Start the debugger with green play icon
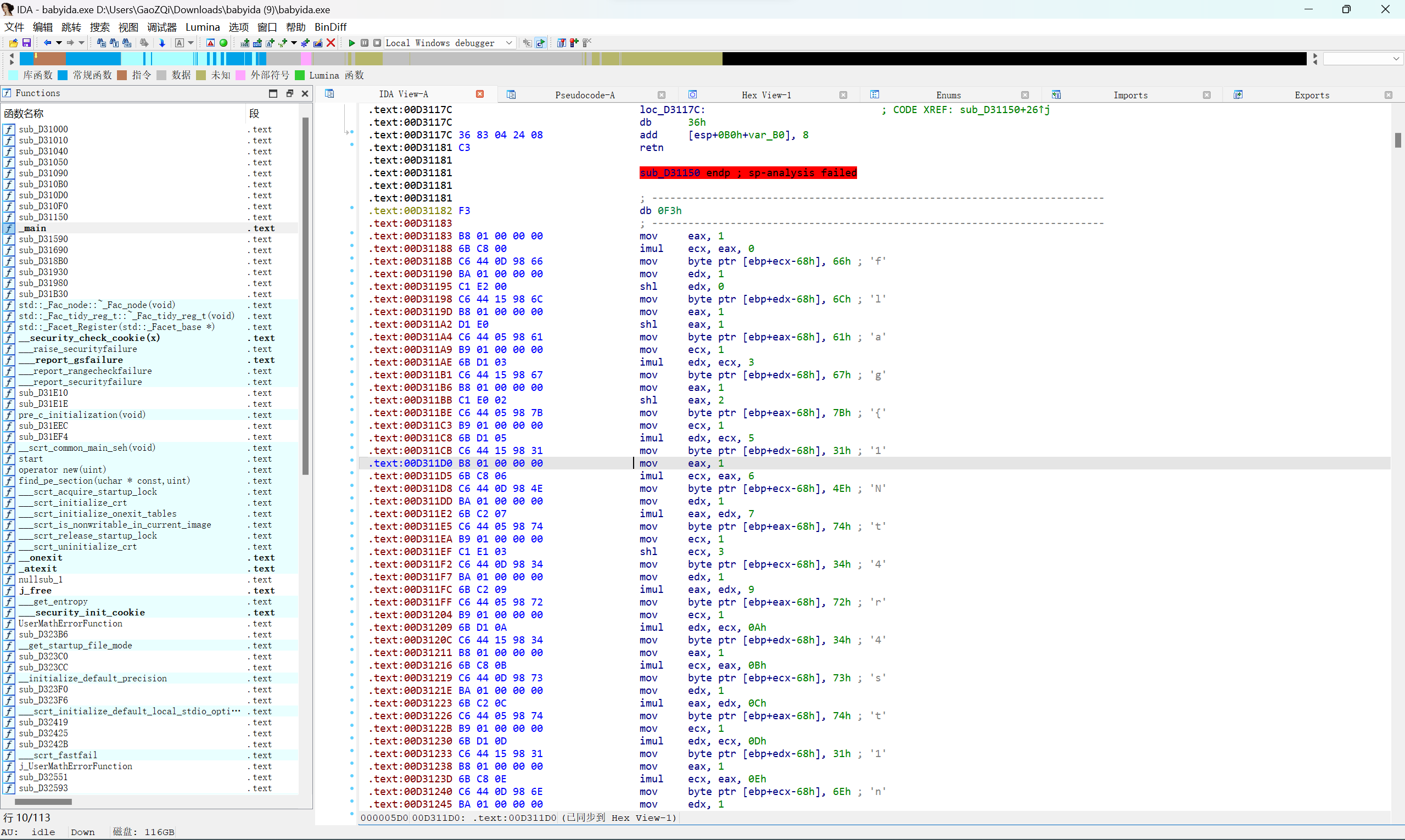Screen dimensions: 1405x840 pyautogui.click(x=352, y=43)
